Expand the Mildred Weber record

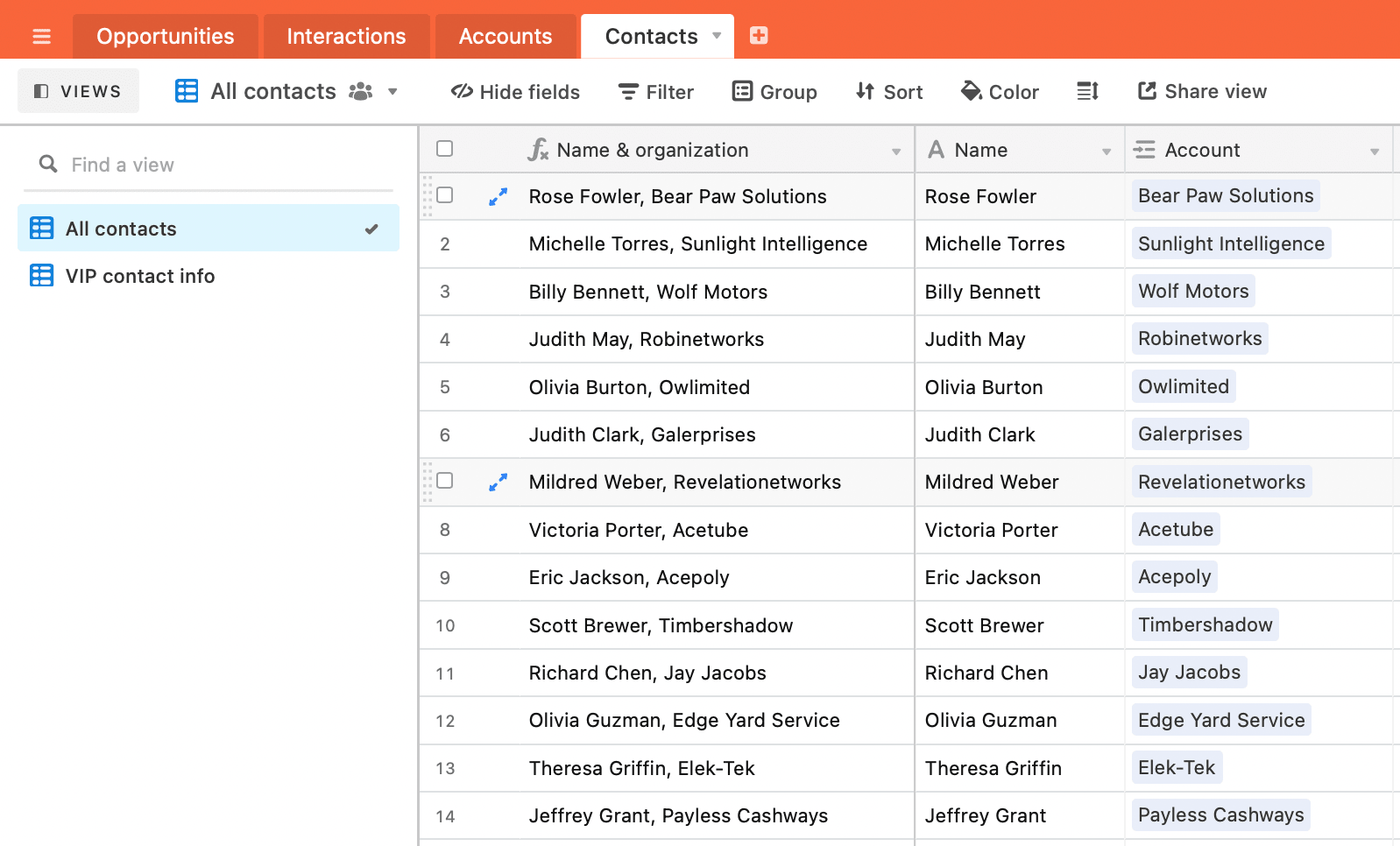tap(498, 483)
